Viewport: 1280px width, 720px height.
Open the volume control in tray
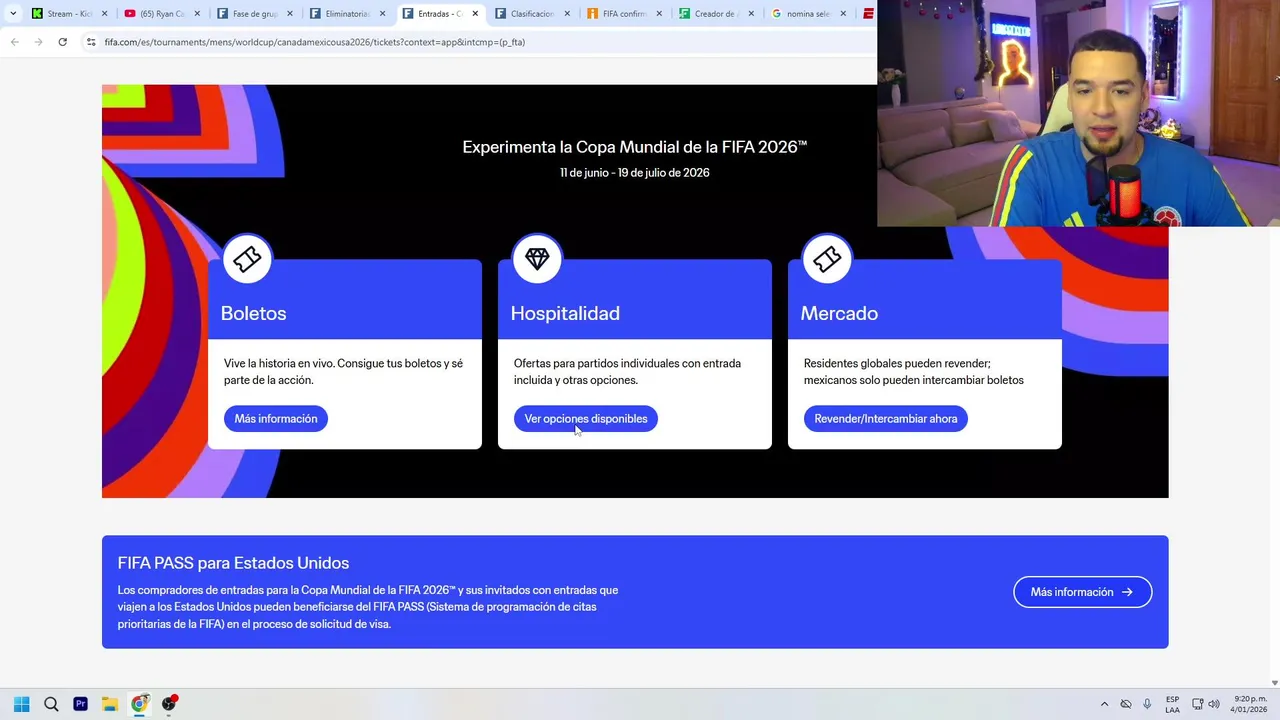click(1214, 704)
